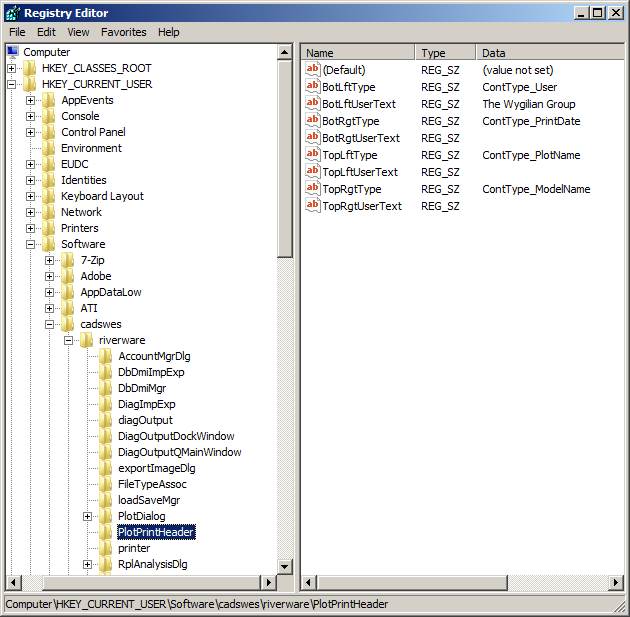The height and width of the screenshot is (617, 630).
Task: Click the riverware folder icon
Action: coord(86,340)
